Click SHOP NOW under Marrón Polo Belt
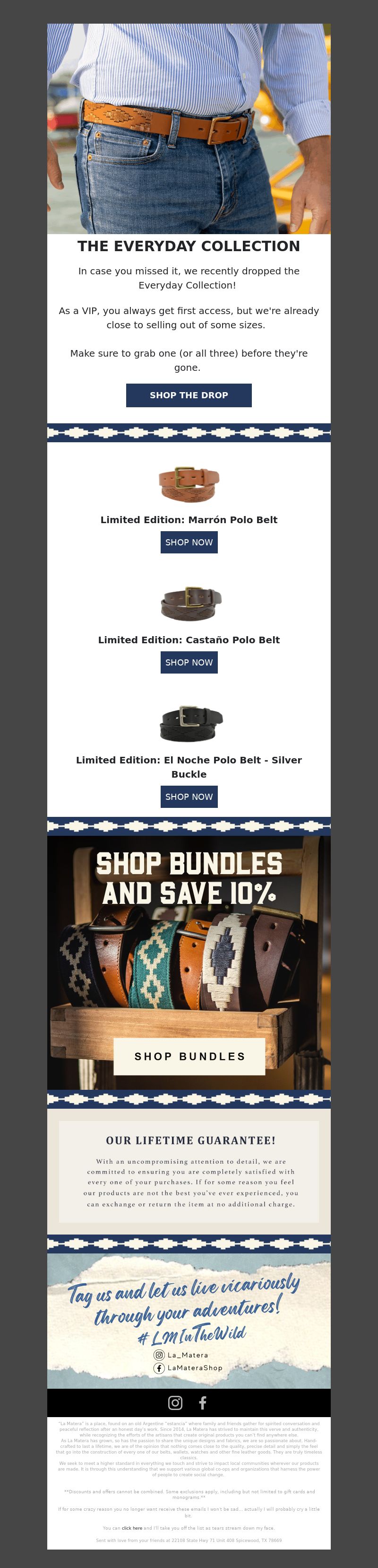The height and width of the screenshot is (1568, 378). 189,542
